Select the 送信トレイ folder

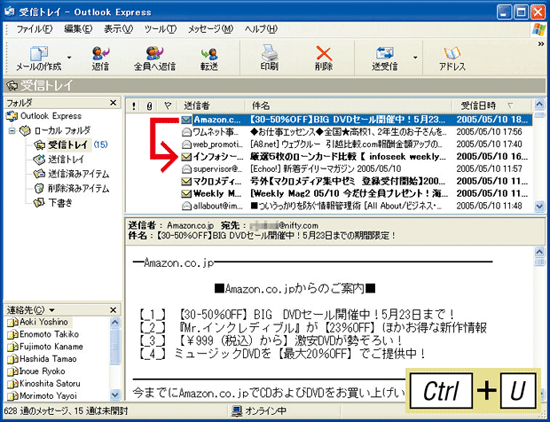click(59, 160)
